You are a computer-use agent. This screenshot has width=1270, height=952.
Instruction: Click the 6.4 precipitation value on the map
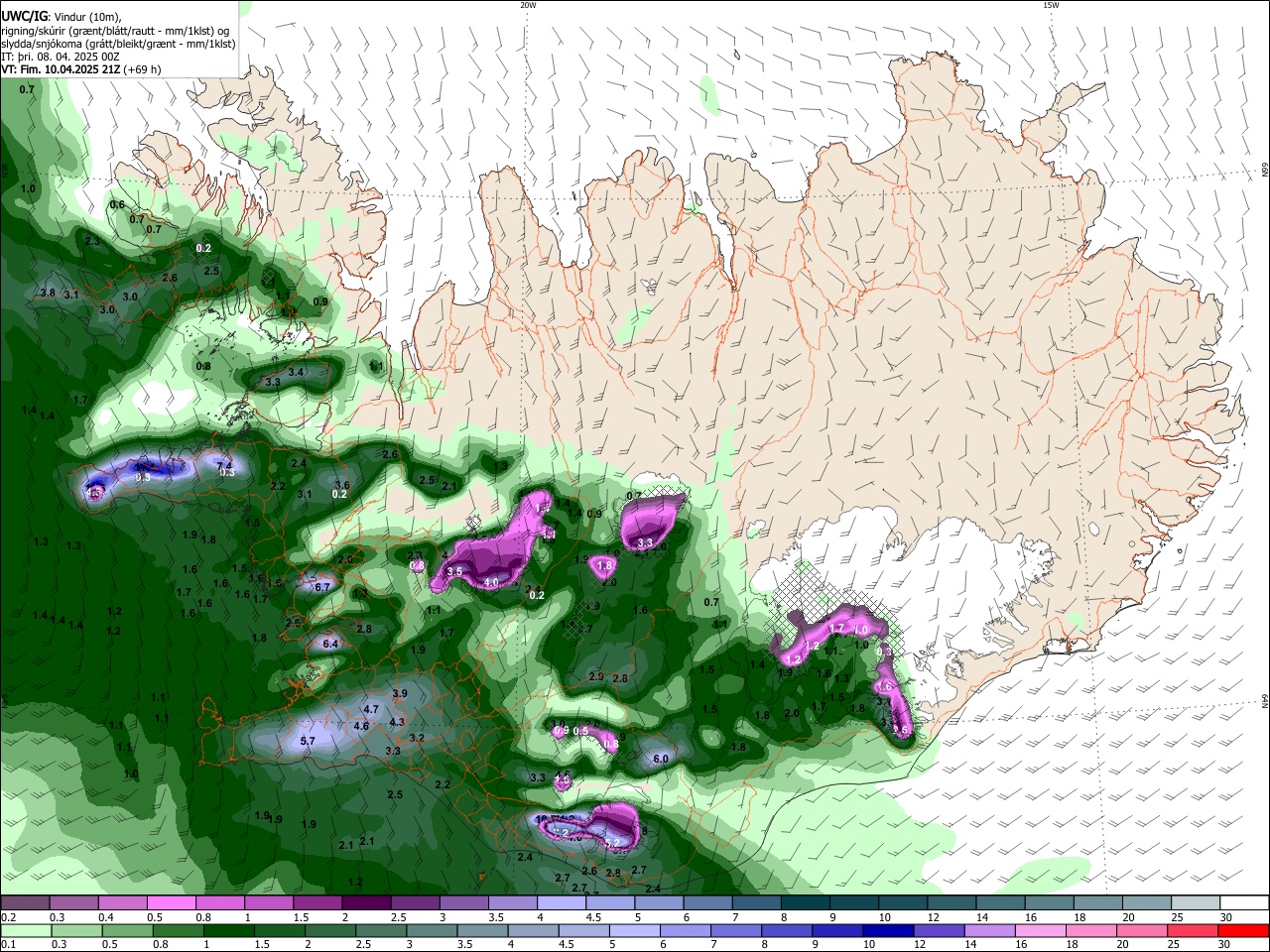(330, 644)
